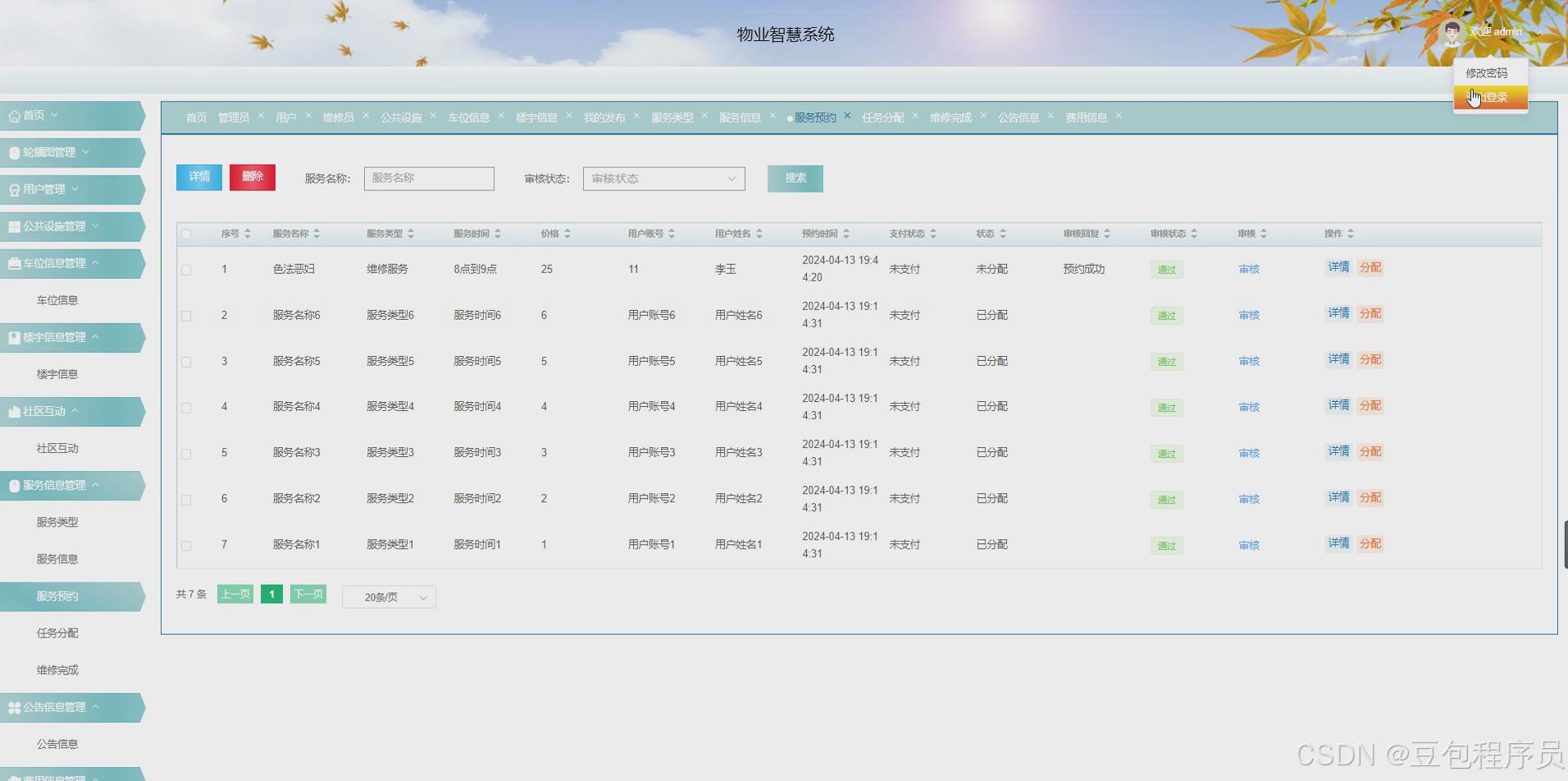Click the 审核 link on the first row

coord(1247,269)
